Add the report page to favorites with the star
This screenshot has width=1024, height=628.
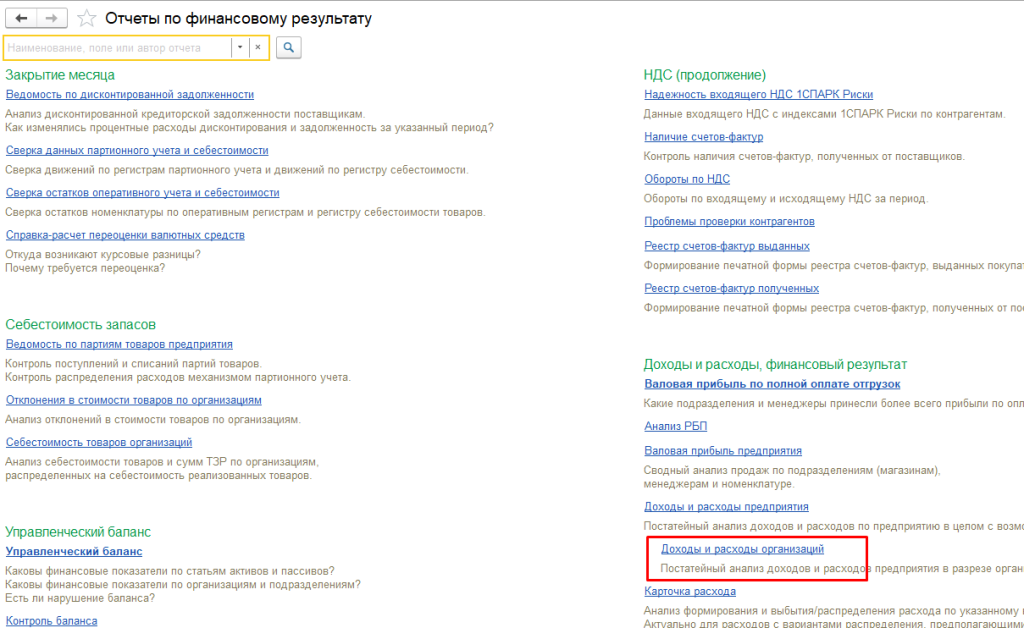(x=87, y=18)
